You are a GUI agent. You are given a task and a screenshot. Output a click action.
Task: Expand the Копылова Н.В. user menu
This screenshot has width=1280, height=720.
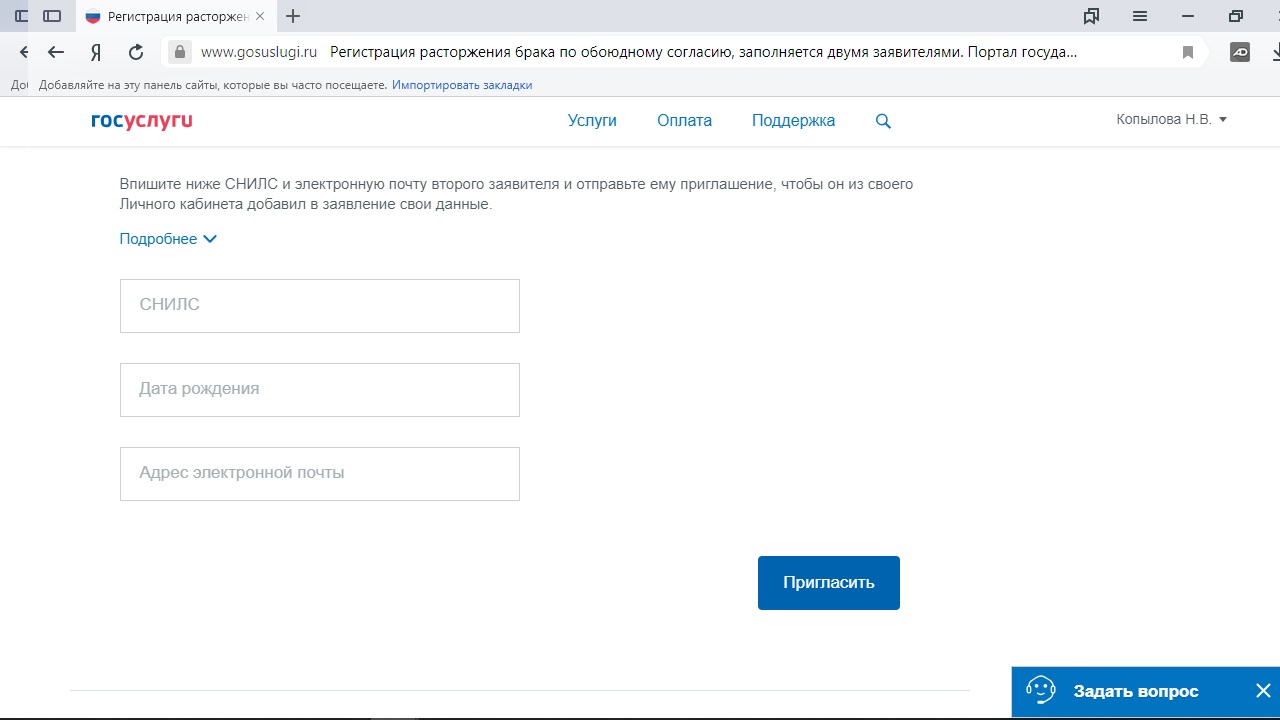[x=1171, y=119]
